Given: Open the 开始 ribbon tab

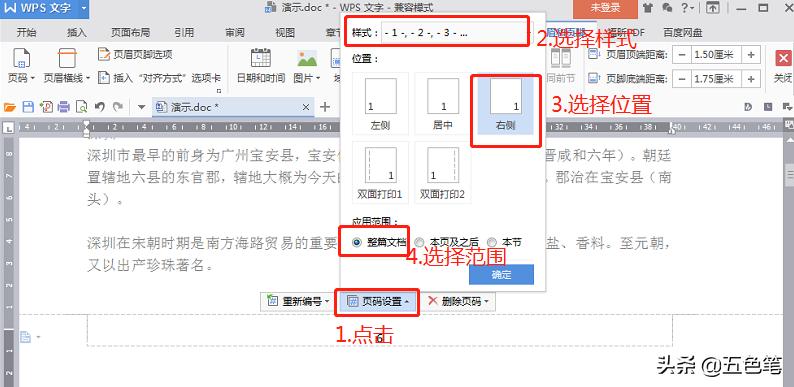Looking at the screenshot, I should (x=26, y=32).
